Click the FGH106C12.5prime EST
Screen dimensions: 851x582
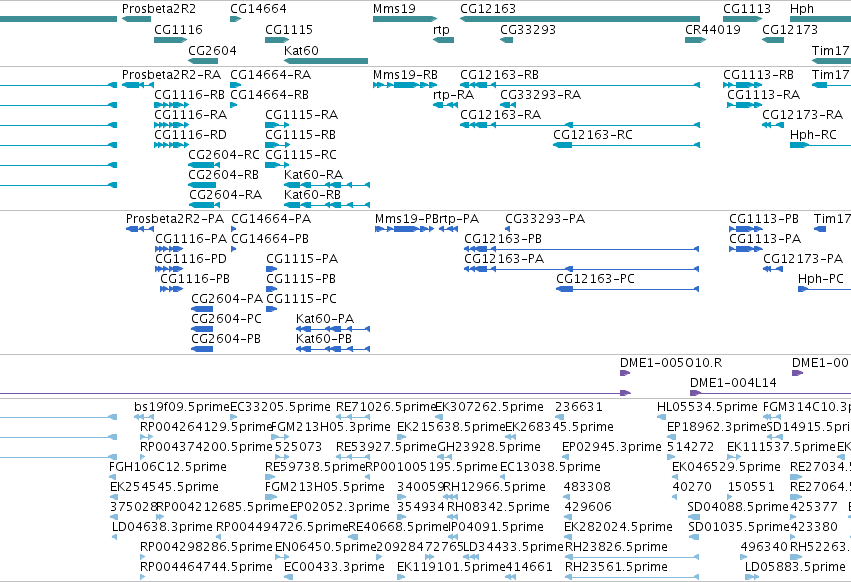click(x=112, y=477)
